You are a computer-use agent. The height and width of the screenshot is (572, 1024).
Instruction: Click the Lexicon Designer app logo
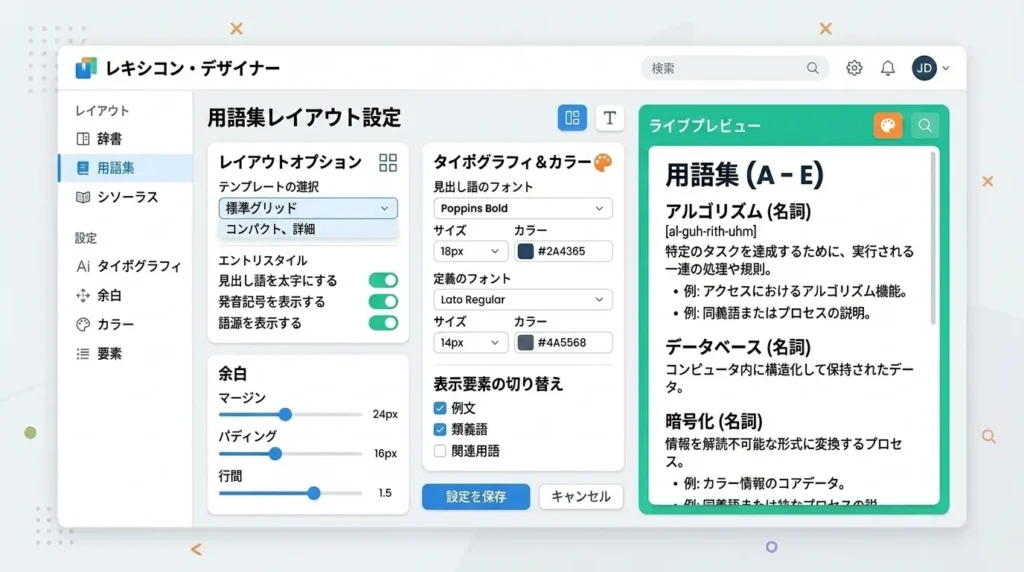(86, 68)
